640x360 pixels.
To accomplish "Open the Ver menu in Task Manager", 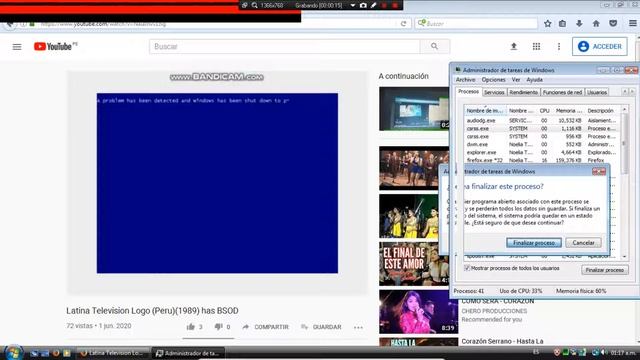I will click(x=516, y=80).
